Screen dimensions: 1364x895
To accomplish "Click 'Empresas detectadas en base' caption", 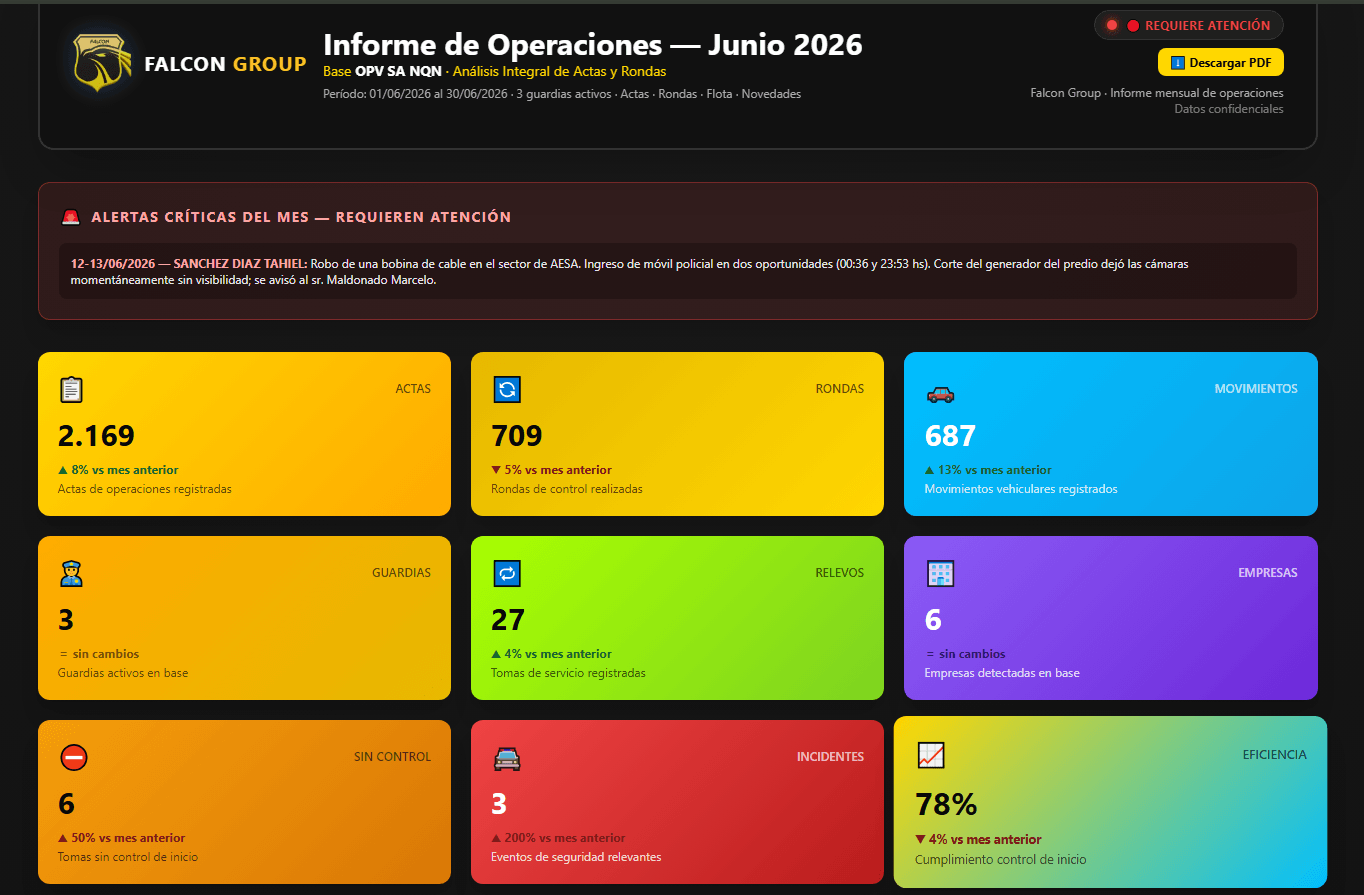I will coord(1002,673).
